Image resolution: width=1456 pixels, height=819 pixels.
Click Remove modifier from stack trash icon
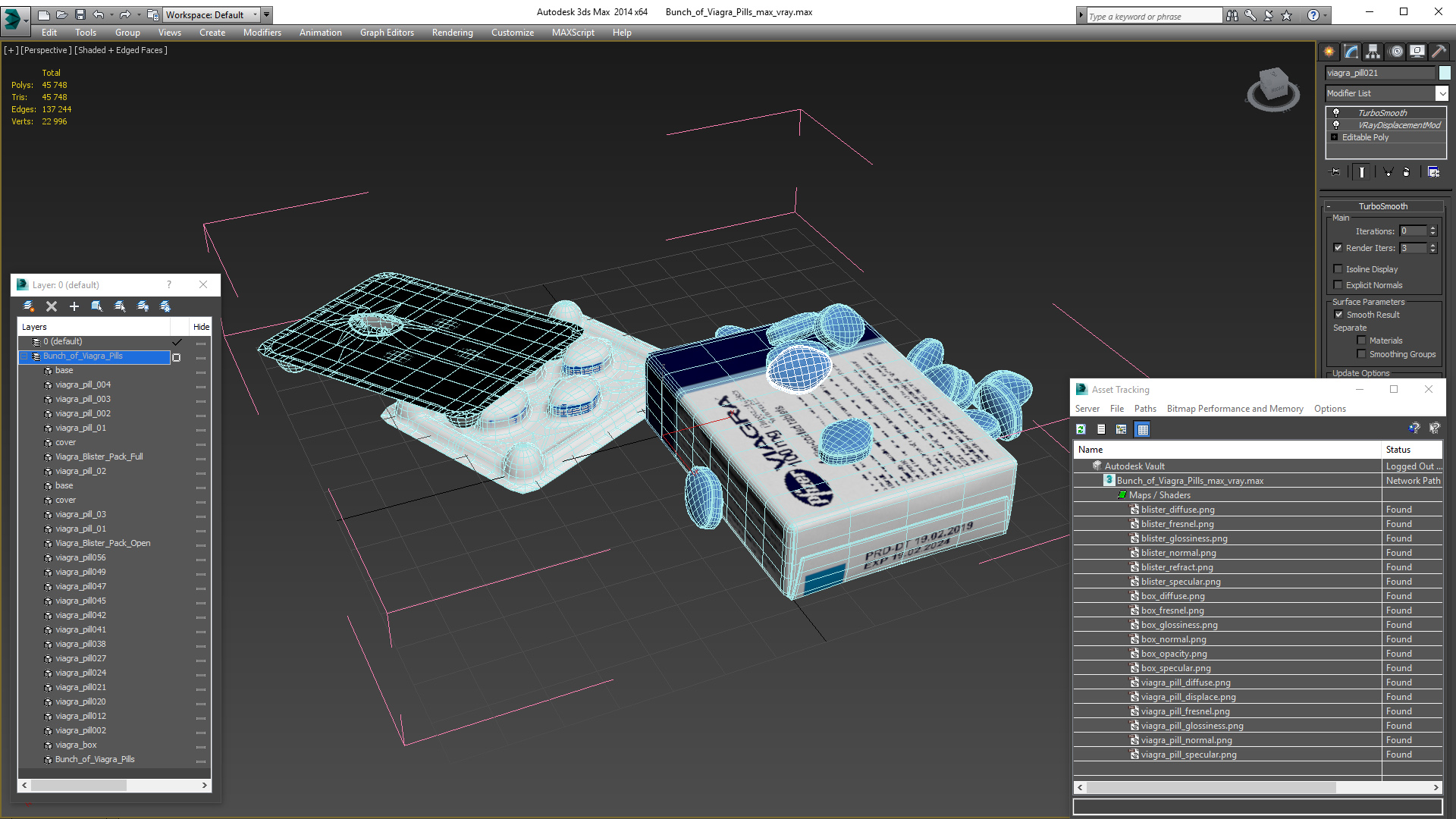tap(1406, 172)
